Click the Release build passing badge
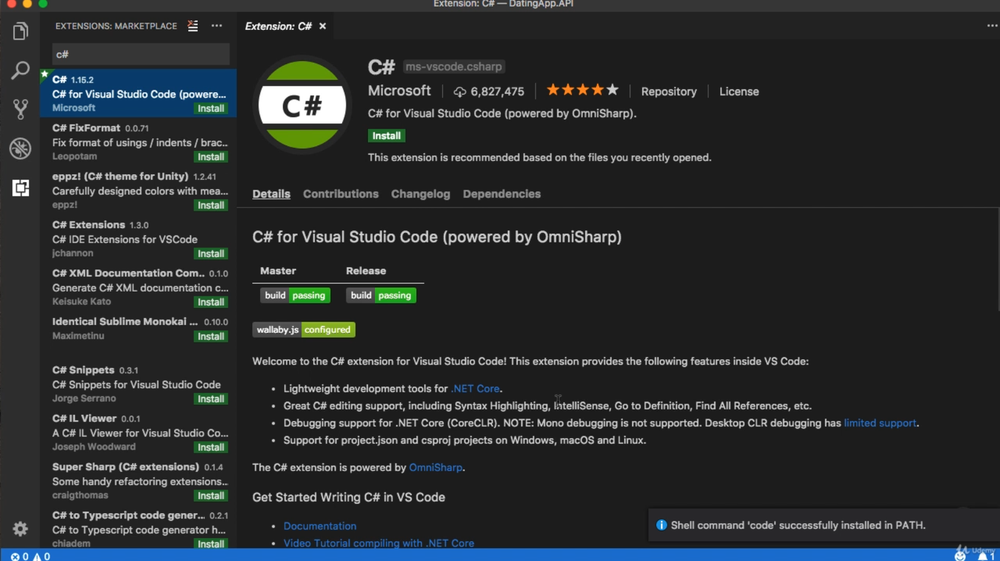Viewport: 1000px width, 561px height. click(381, 295)
